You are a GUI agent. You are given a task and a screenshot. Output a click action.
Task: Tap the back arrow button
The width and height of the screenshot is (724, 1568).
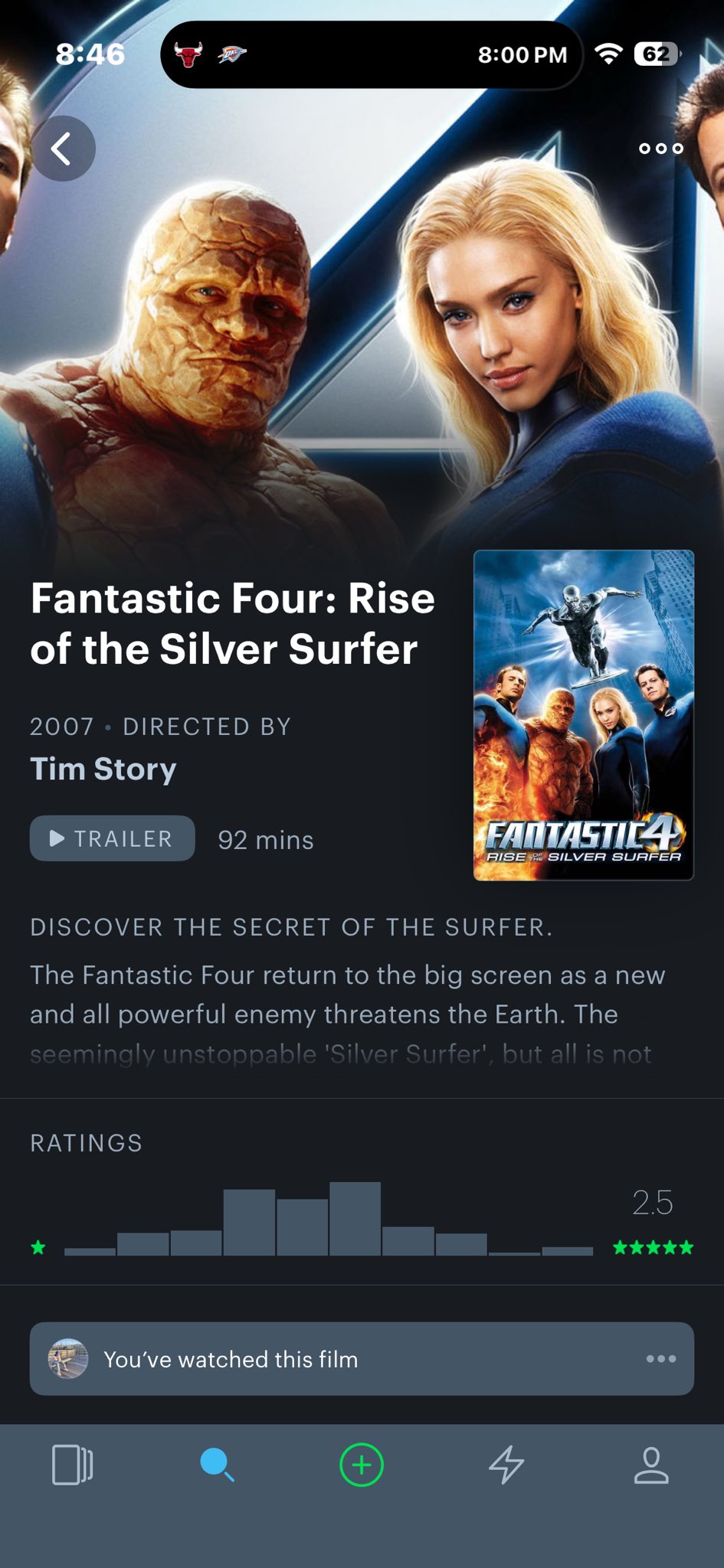63,149
